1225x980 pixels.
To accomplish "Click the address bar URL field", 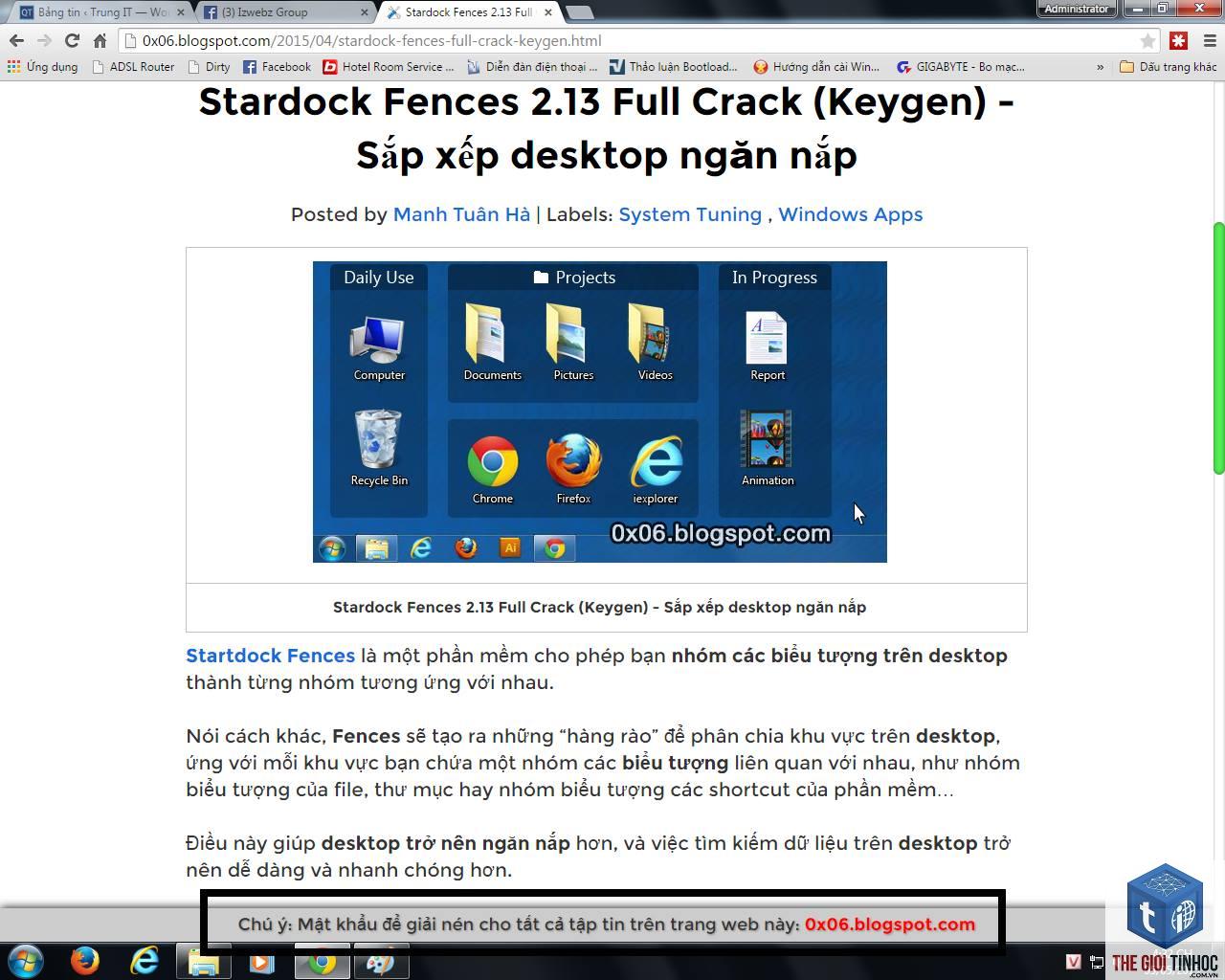I will [632, 41].
